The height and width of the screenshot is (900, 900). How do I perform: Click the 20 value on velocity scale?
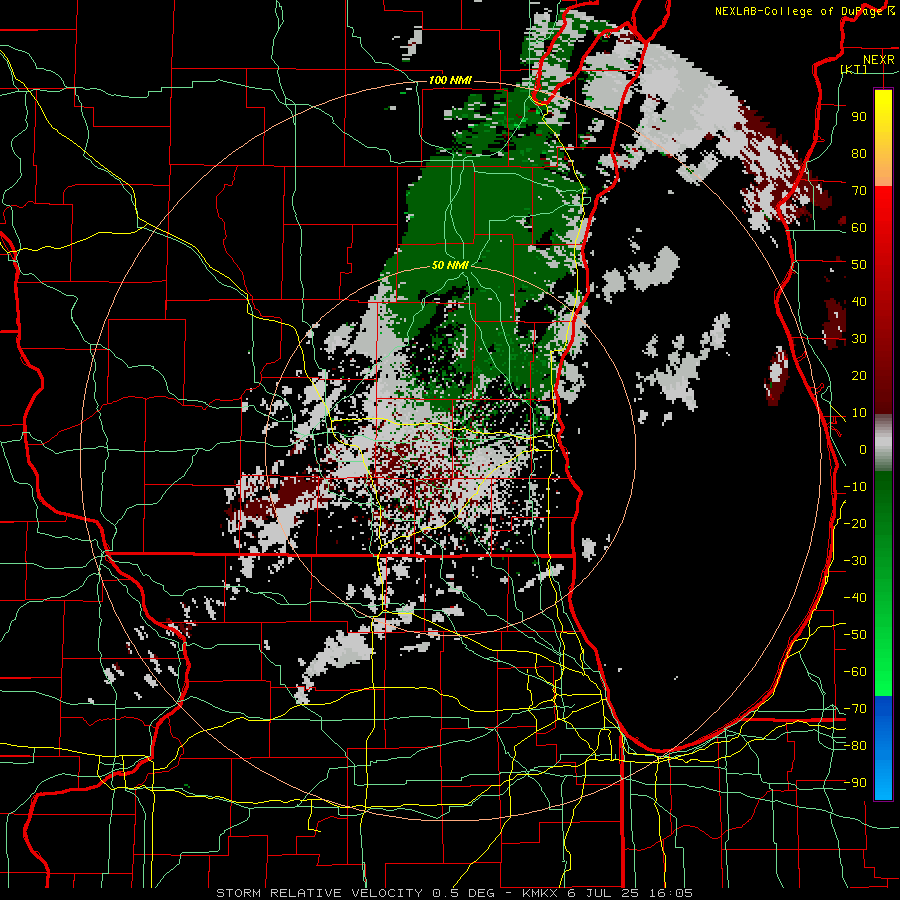(x=859, y=375)
